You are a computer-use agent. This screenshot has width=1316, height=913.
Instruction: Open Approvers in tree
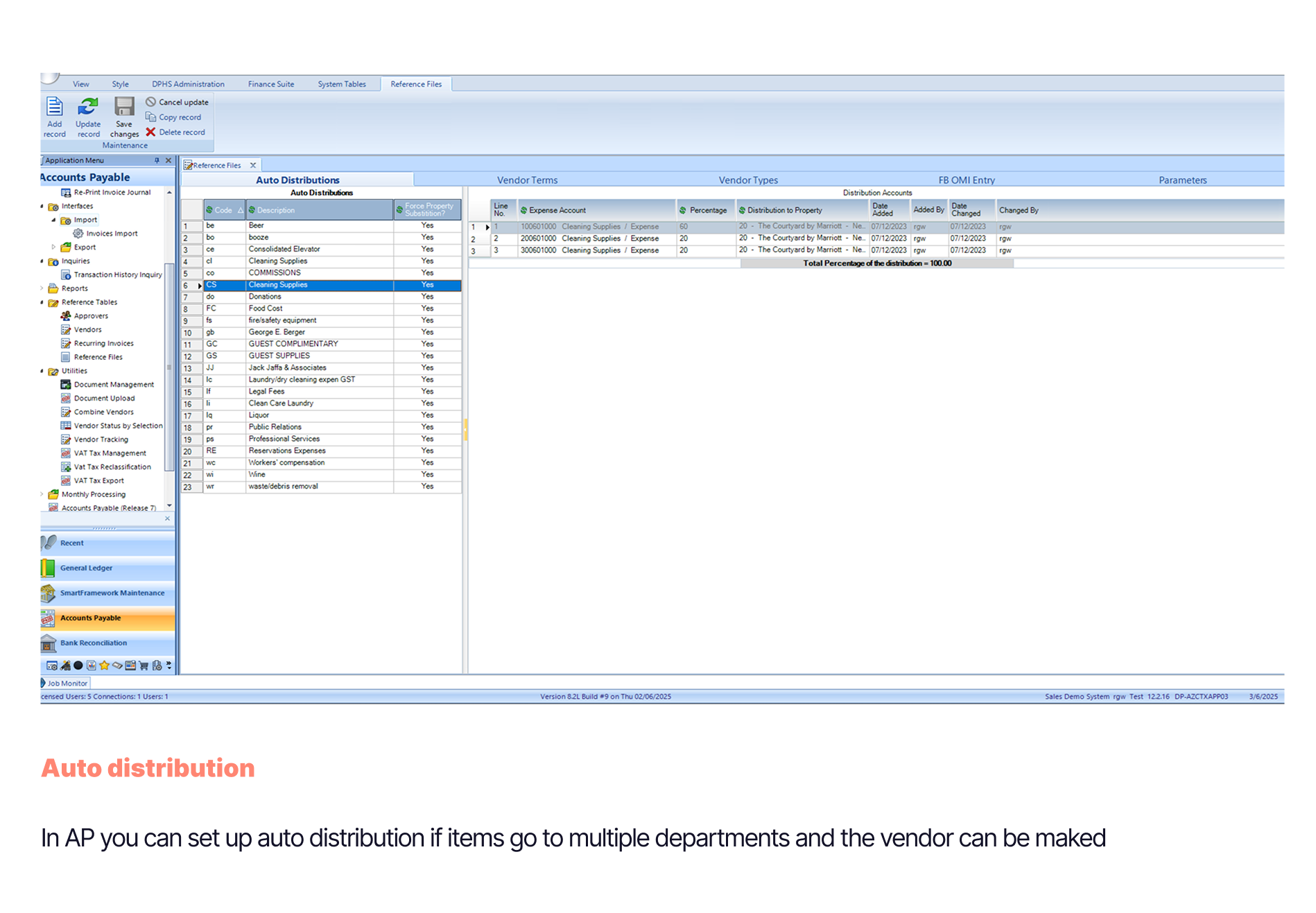pos(84,315)
